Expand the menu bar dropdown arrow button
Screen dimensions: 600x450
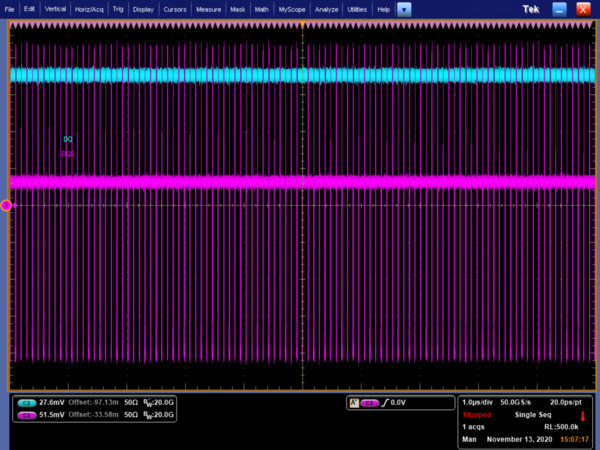tap(404, 9)
